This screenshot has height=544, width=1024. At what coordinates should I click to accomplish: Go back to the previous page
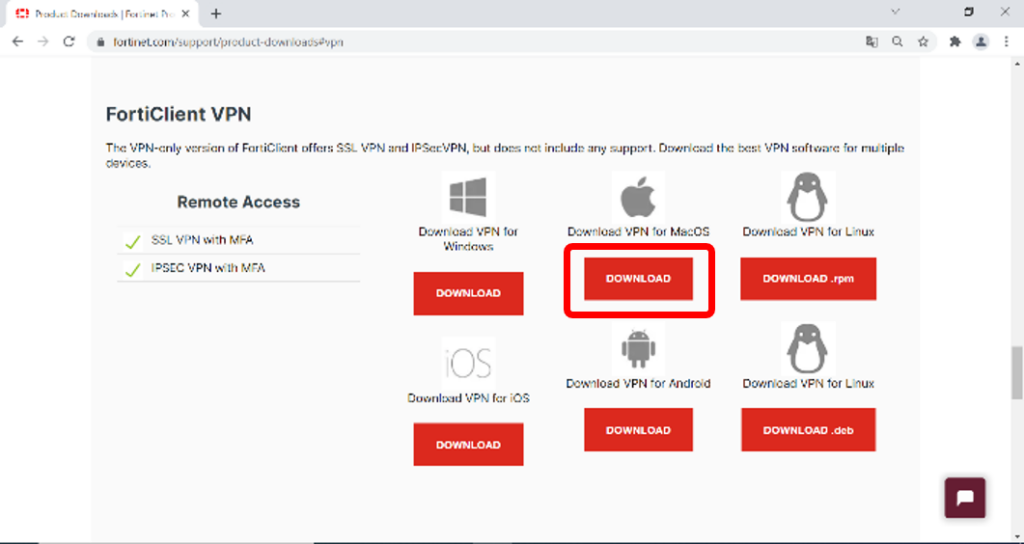pyautogui.click(x=17, y=42)
